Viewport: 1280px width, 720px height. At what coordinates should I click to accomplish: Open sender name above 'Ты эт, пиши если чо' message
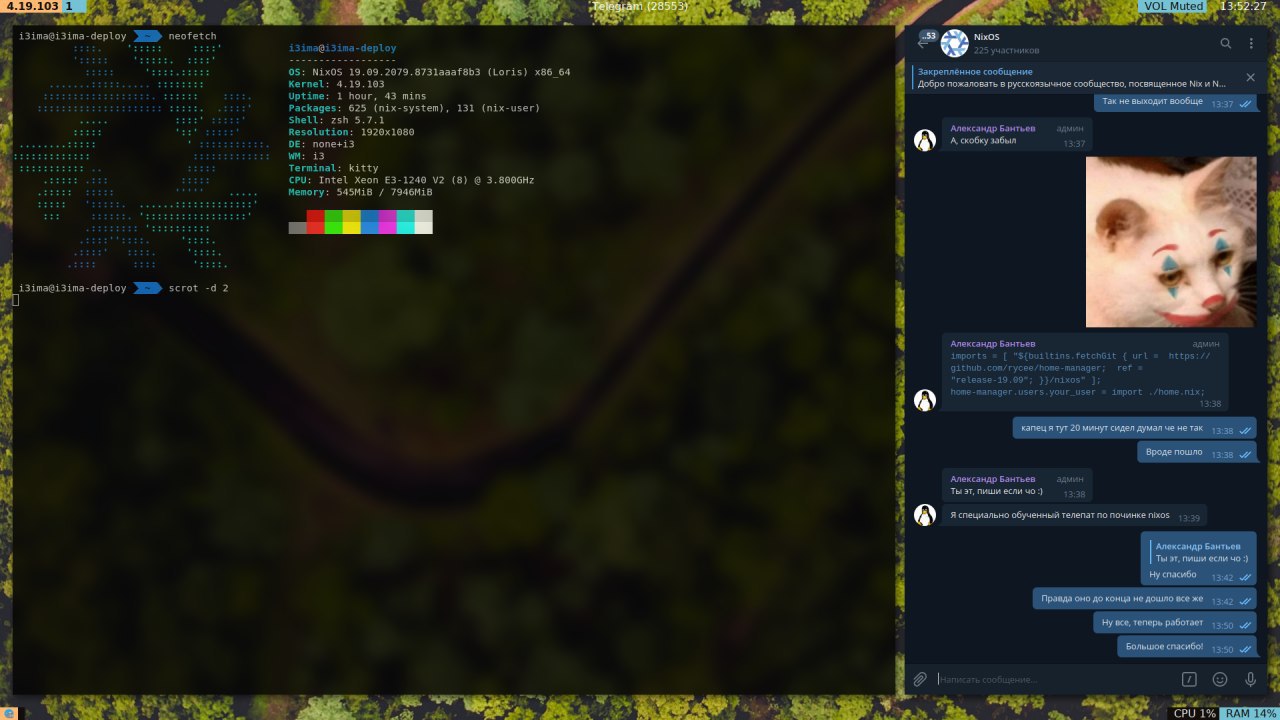click(993, 479)
